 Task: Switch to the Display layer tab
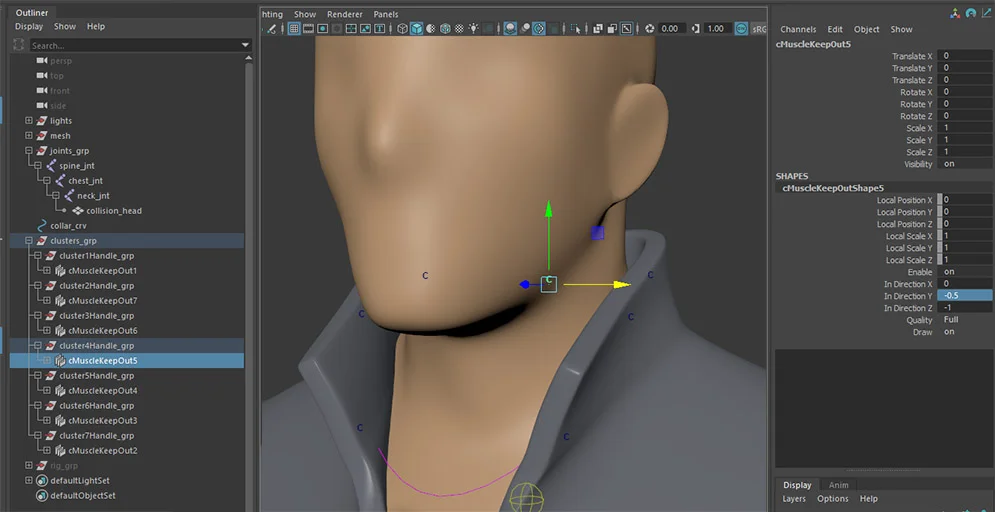(797, 485)
